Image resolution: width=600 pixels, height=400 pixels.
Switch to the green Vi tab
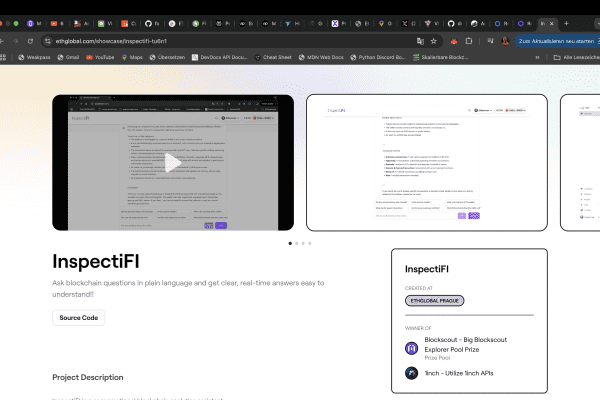[x=104, y=23]
